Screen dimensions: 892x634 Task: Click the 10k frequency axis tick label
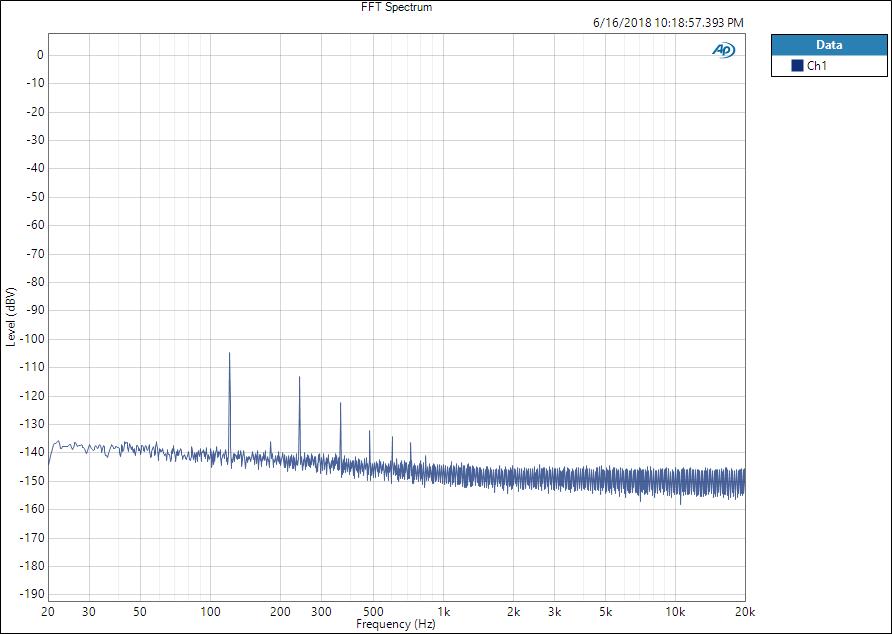click(675, 612)
